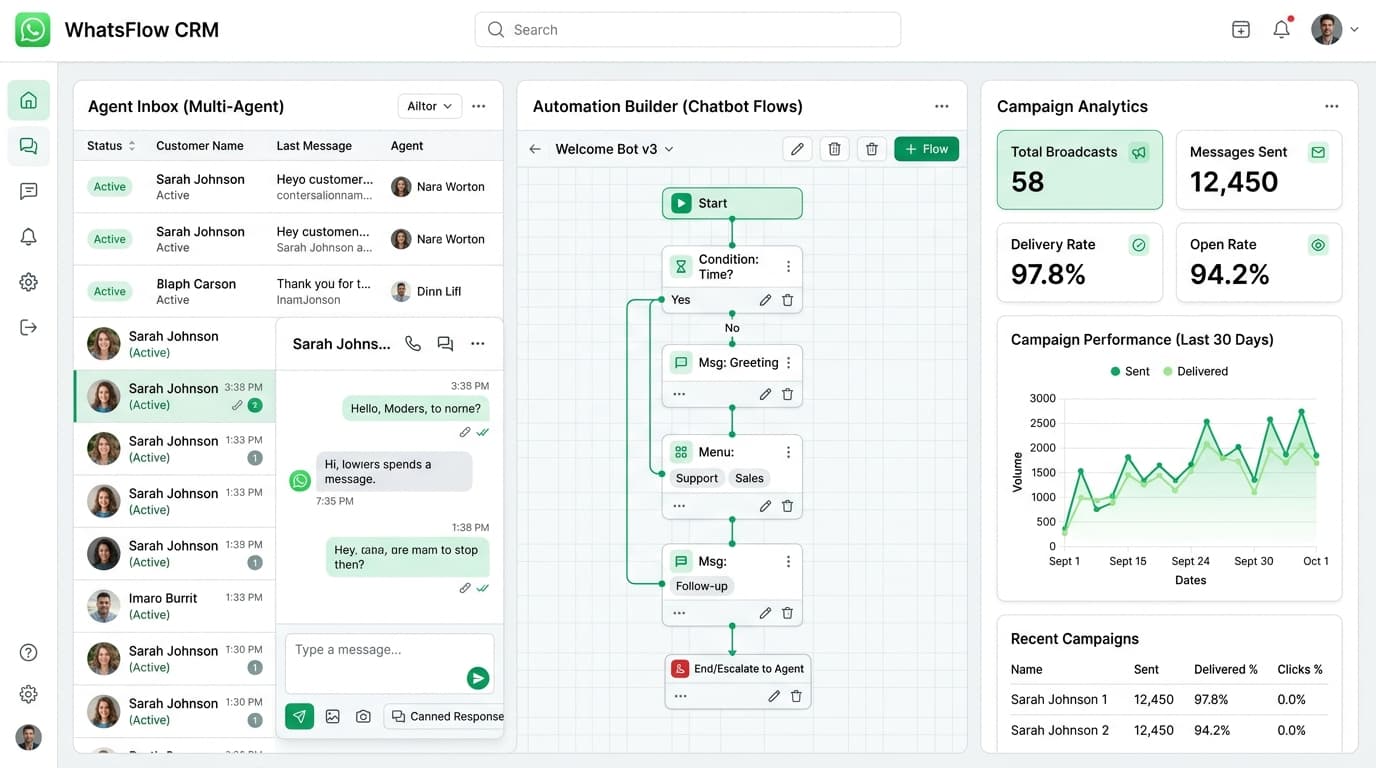Click the Last Message column header

[314, 146]
